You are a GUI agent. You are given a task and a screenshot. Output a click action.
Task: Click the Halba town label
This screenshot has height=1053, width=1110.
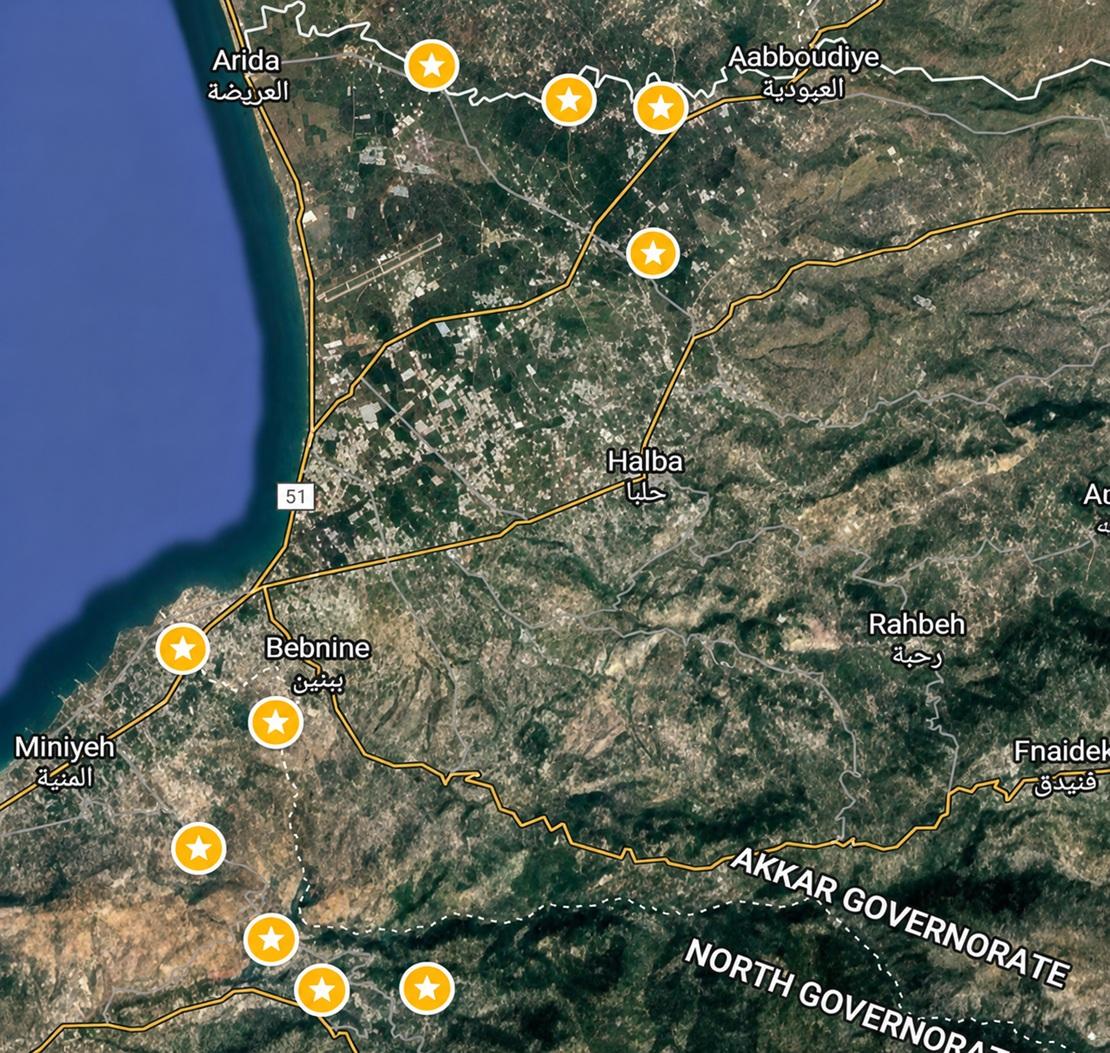click(x=645, y=475)
